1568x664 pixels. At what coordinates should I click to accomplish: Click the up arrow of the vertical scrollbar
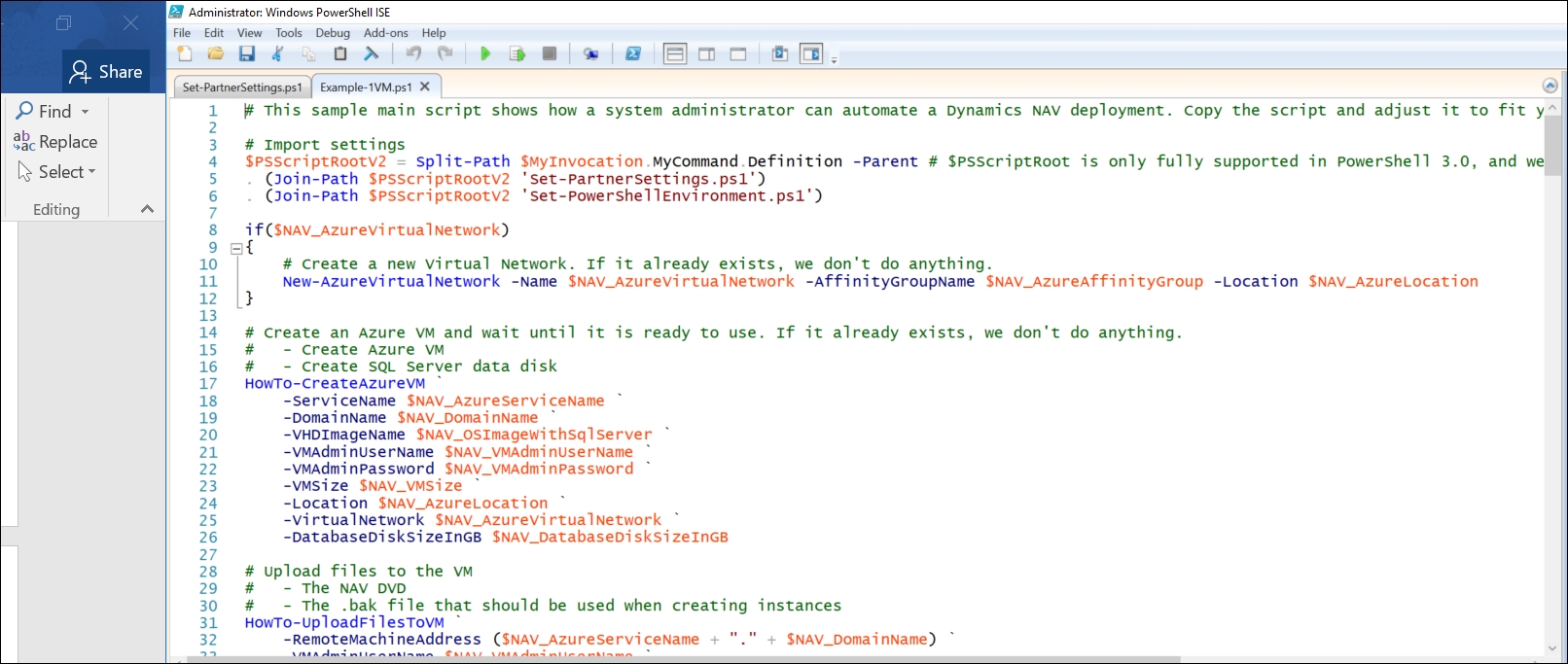1551,108
